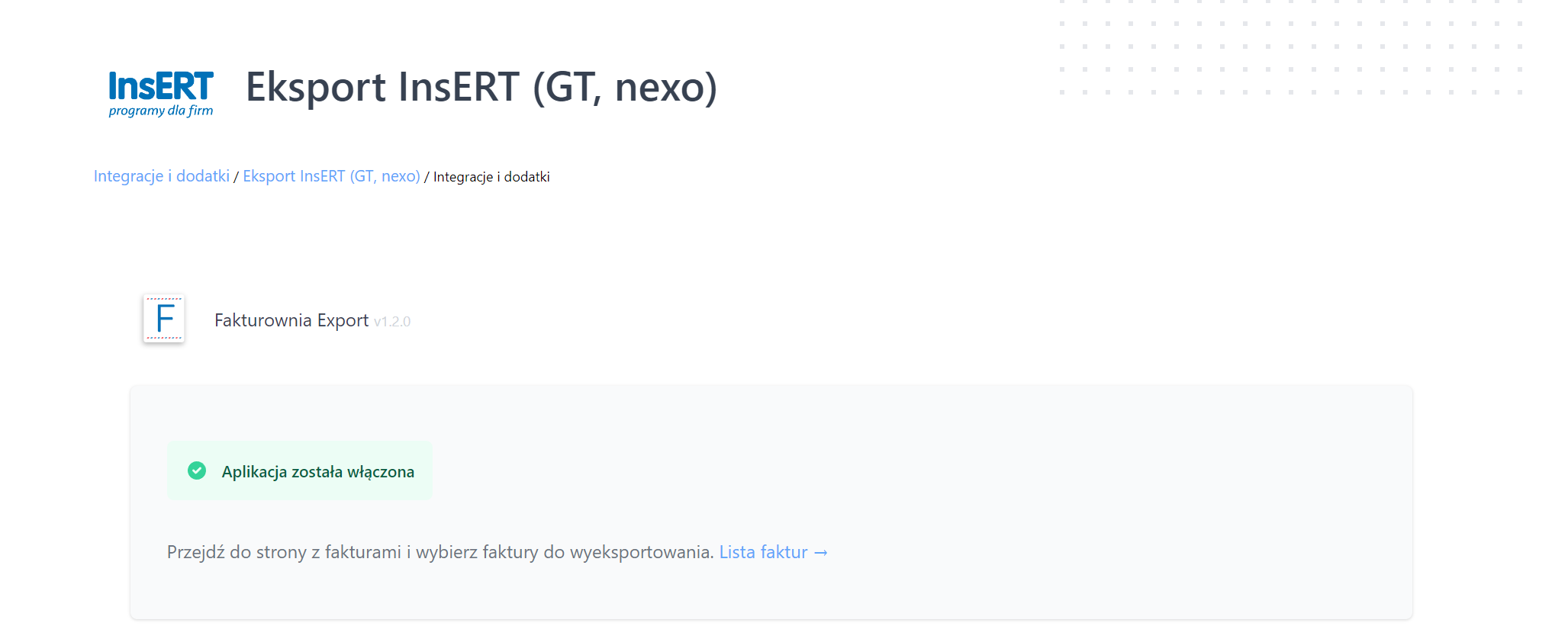1568x639 pixels.
Task: Click the word "nexo" in the page heading
Action: (660, 87)
